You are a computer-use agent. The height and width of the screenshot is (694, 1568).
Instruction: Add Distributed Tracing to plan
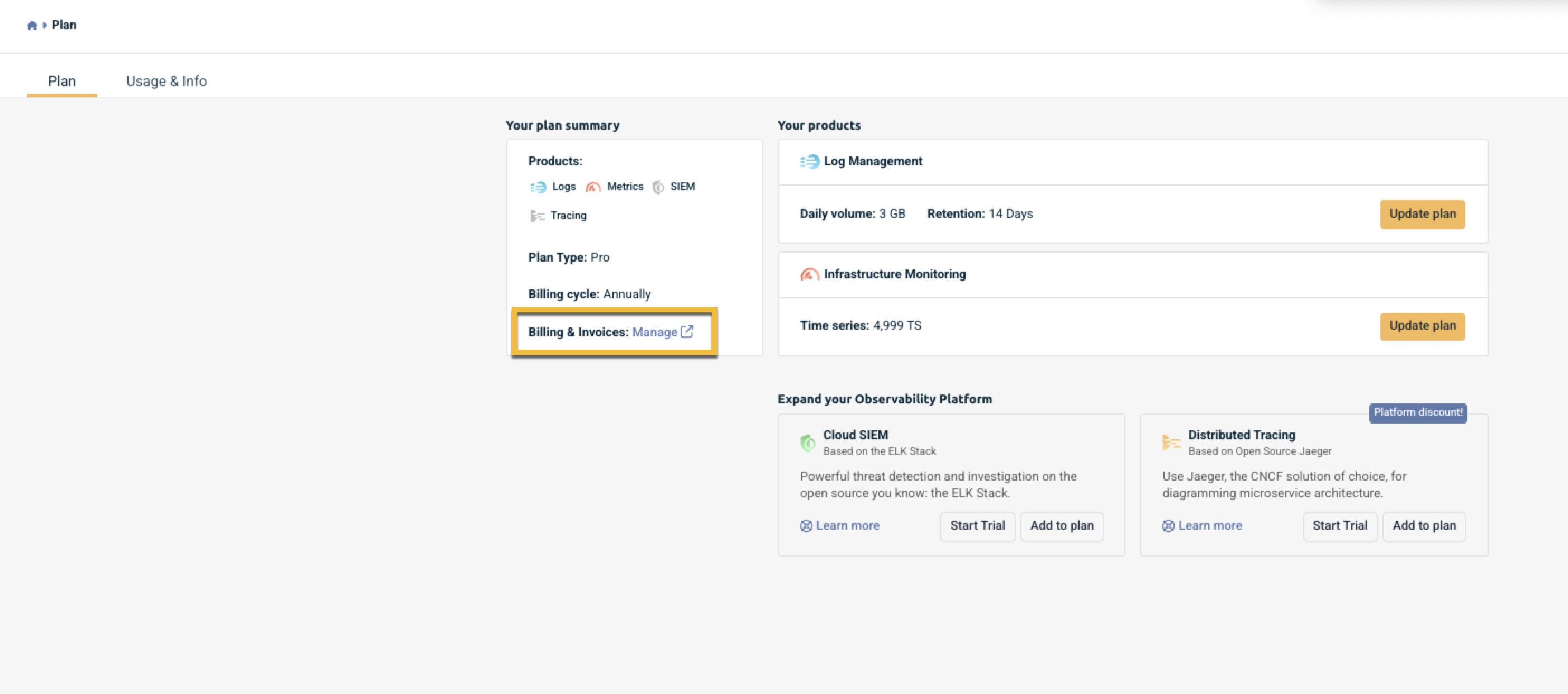pos(1424,525)
